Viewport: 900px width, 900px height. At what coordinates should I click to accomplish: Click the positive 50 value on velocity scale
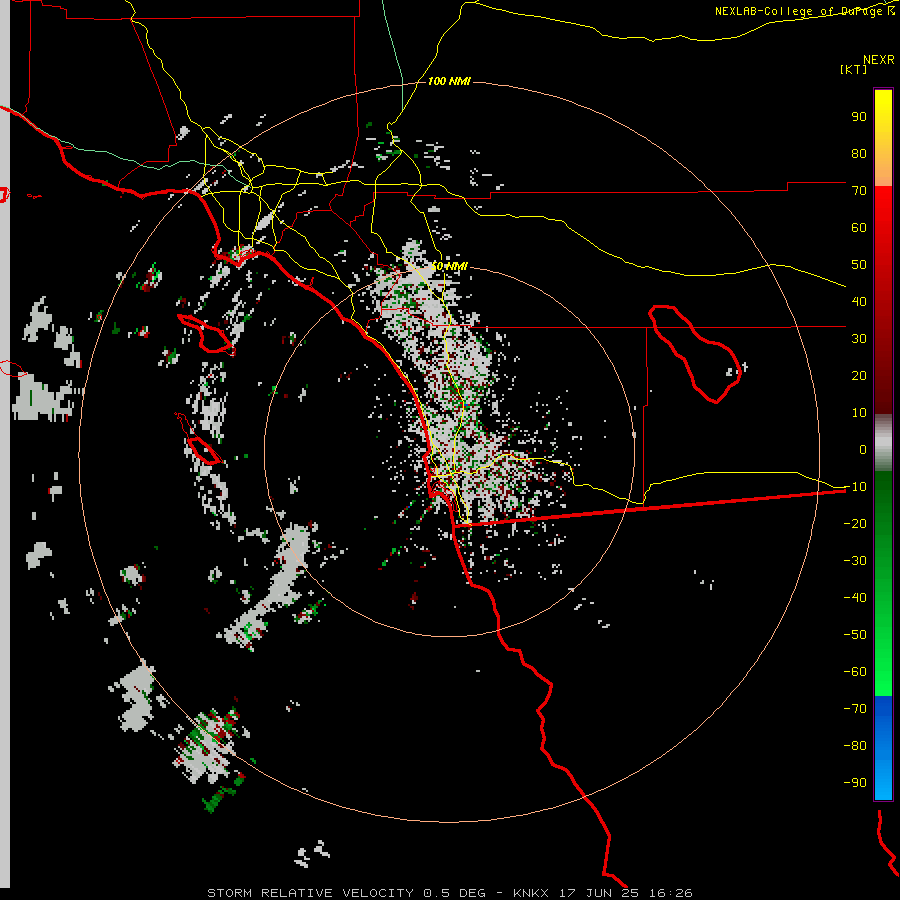859,265
